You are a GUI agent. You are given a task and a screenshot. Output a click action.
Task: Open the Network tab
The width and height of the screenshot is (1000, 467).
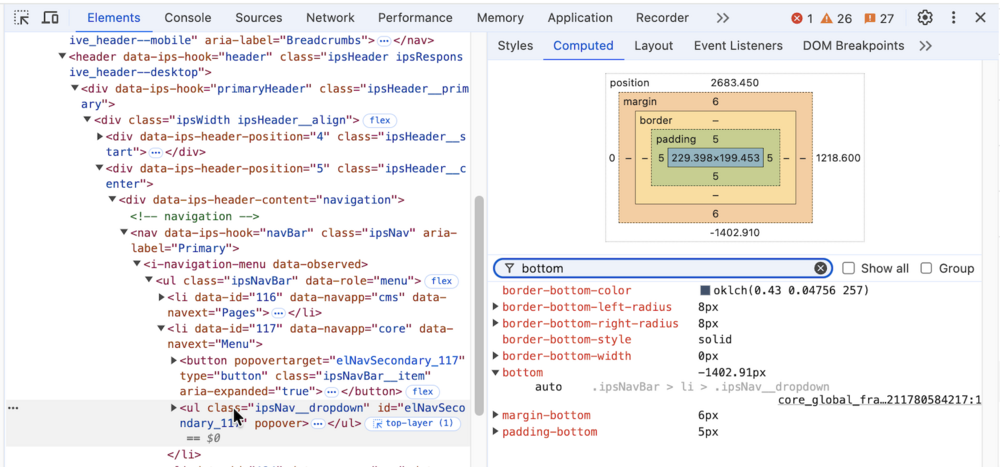coord(330,18)
